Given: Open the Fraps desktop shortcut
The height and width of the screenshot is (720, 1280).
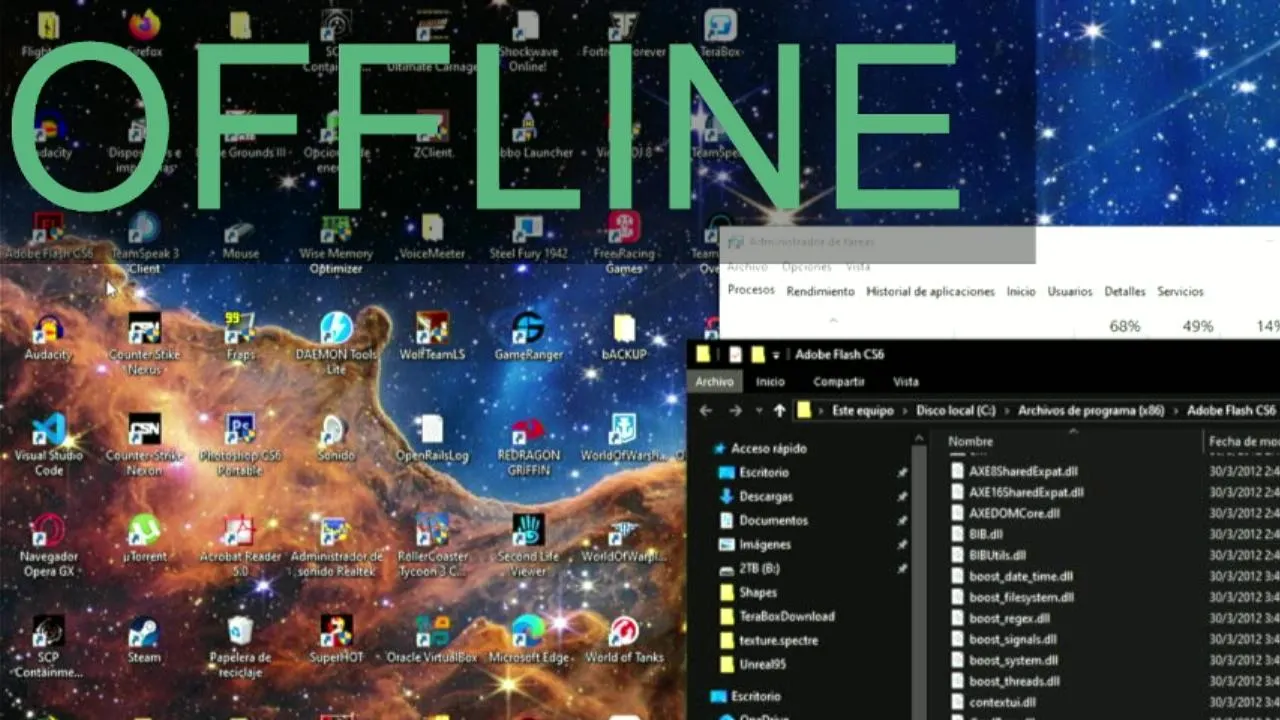Looking at the screenshot, I should [240, 336].
